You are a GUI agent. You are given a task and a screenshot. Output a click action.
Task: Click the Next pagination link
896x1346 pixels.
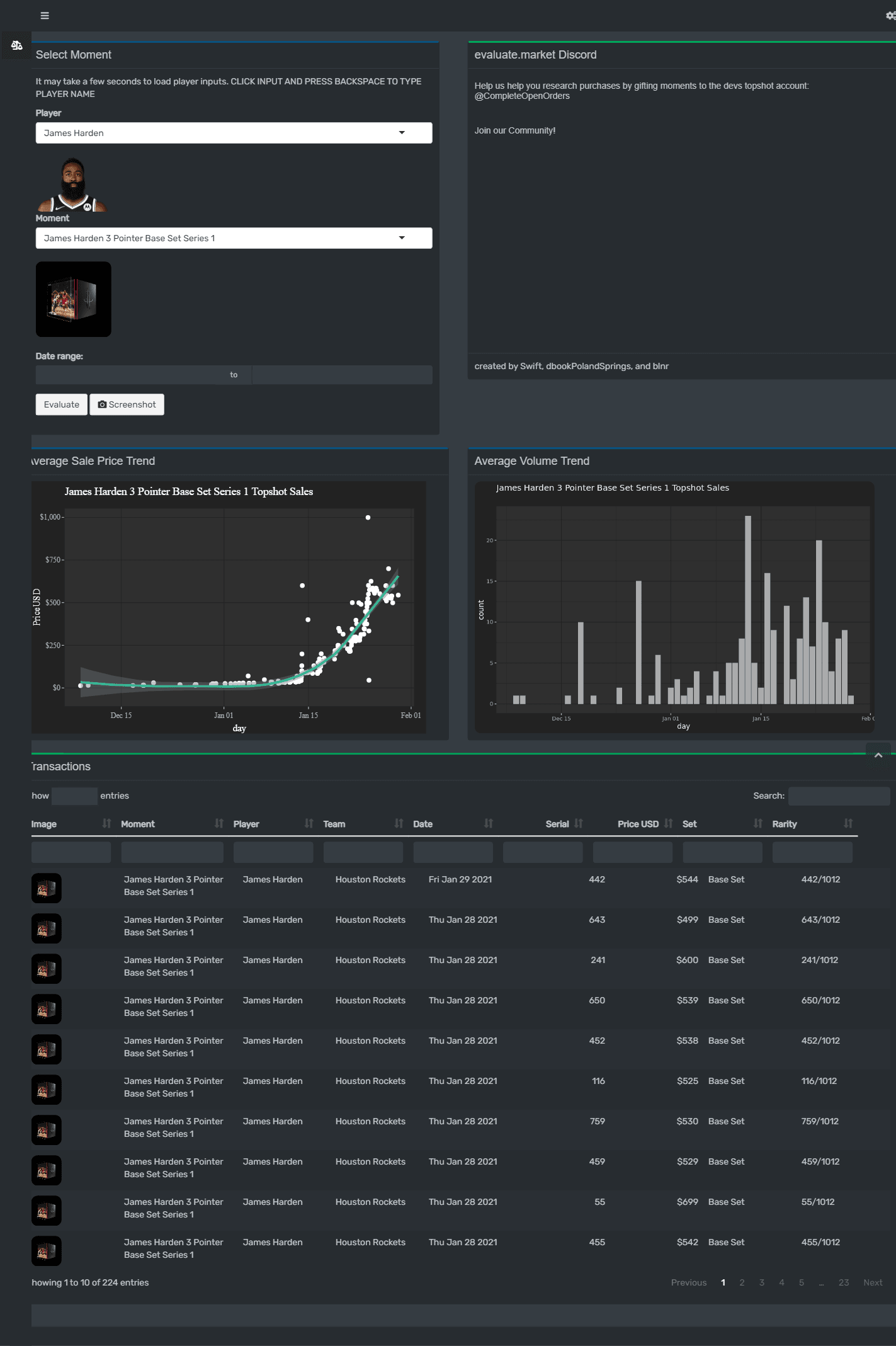(x=873, y=1282)
